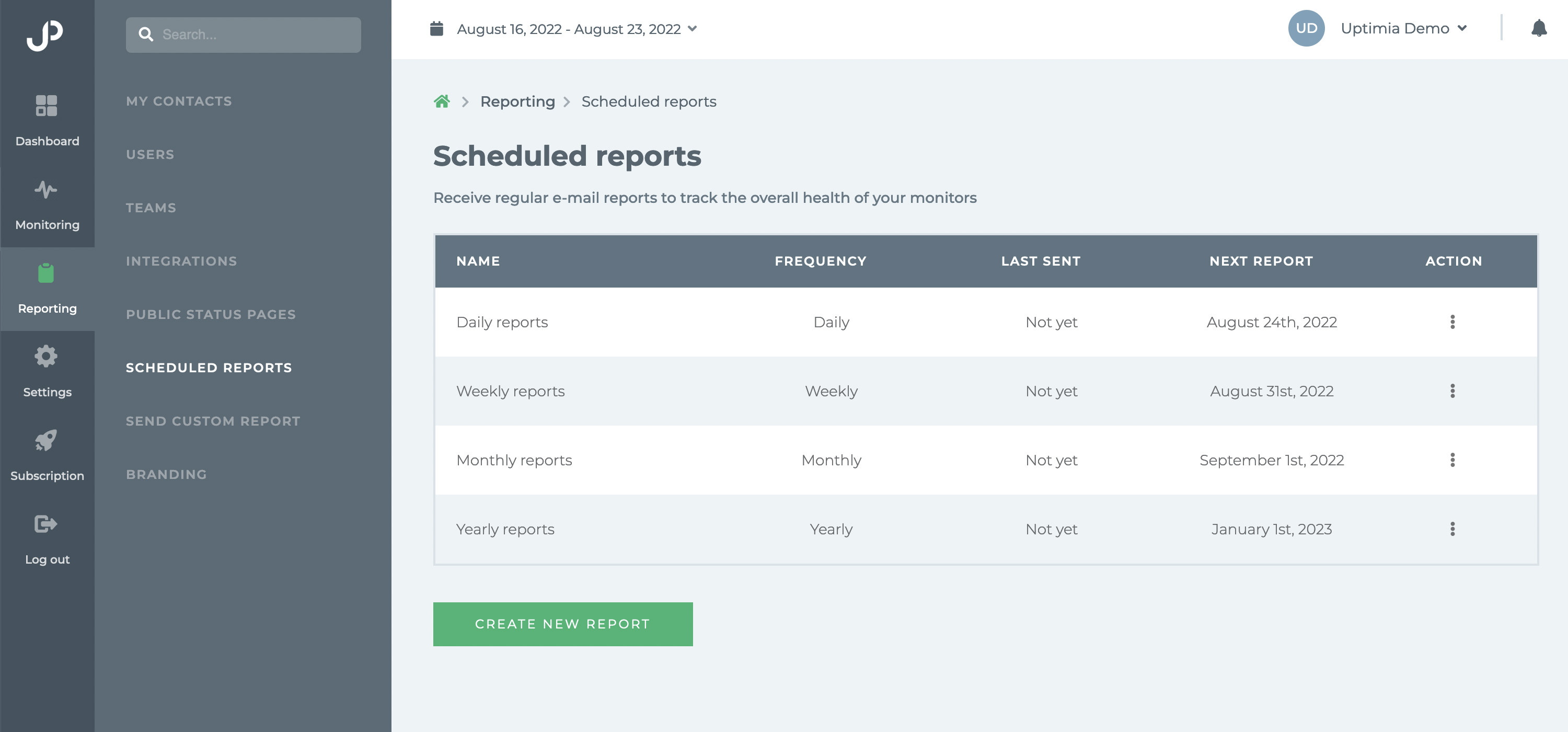Select the Send Custom Report menu item
Viewport: 1568px width, 732px height.
(213, 421)
